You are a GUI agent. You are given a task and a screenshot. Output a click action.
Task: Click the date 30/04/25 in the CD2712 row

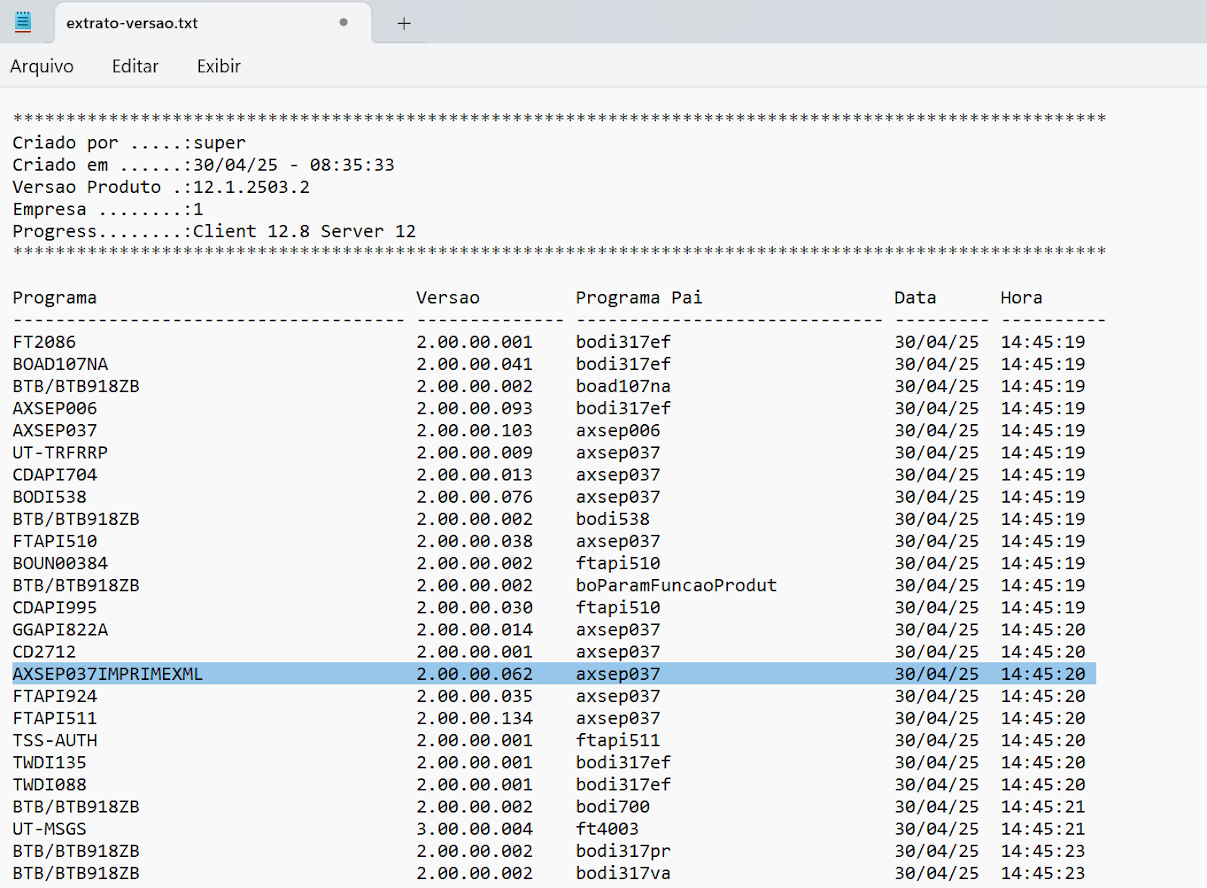pyautogui.click(x=937, y=651)
